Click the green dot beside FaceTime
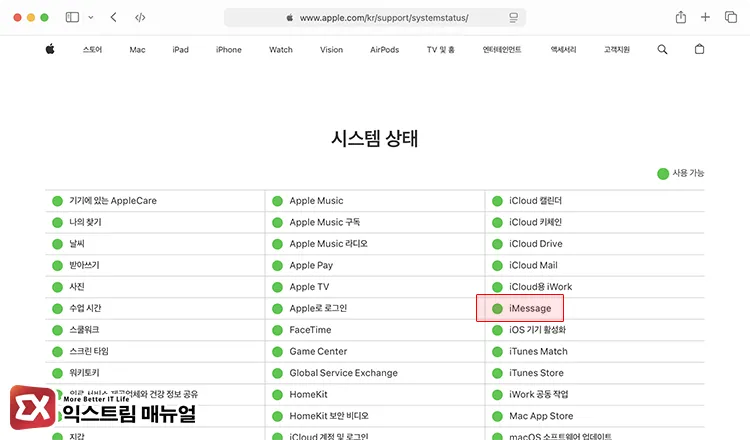The height and width of the screenshot is (440, 750). [277, 330]
